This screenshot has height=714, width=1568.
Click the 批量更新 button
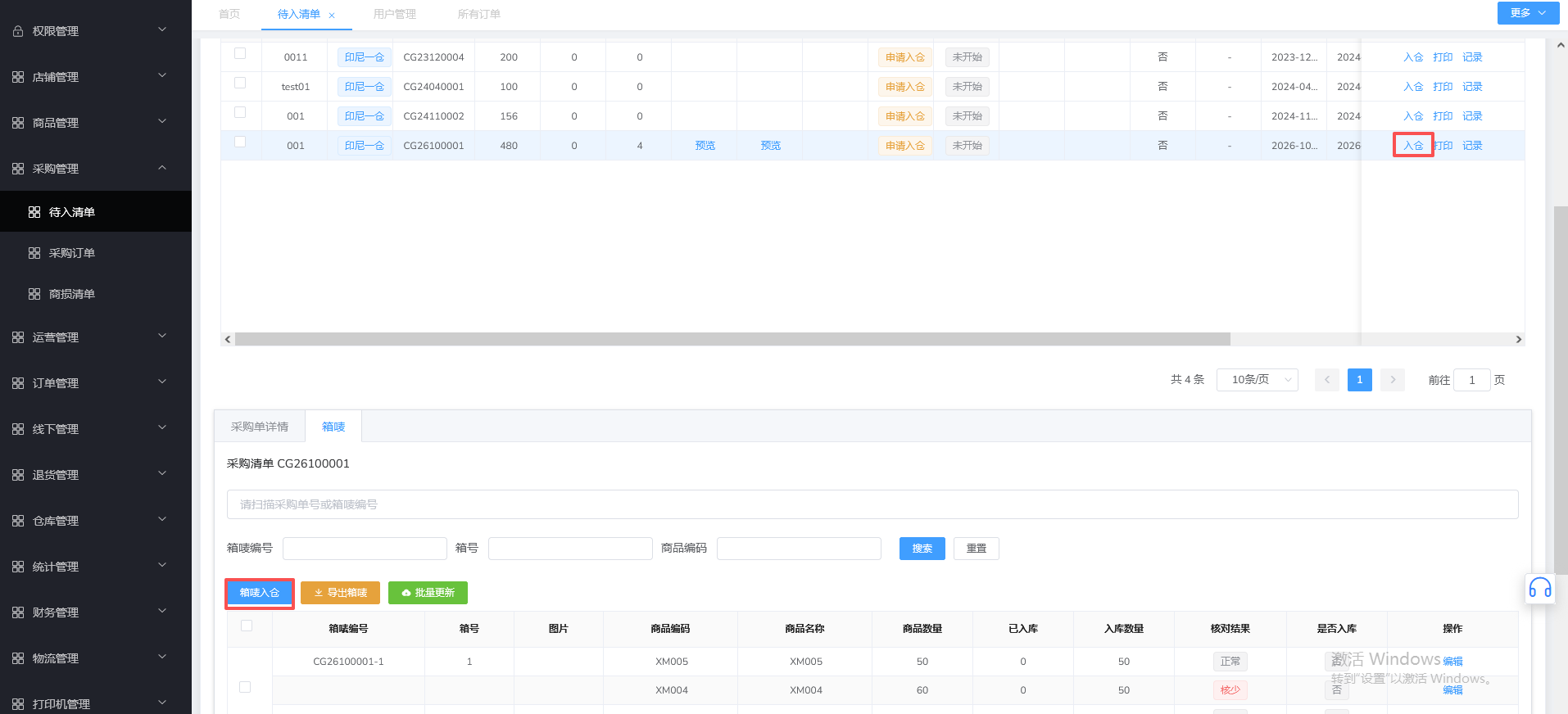point(428,593)
